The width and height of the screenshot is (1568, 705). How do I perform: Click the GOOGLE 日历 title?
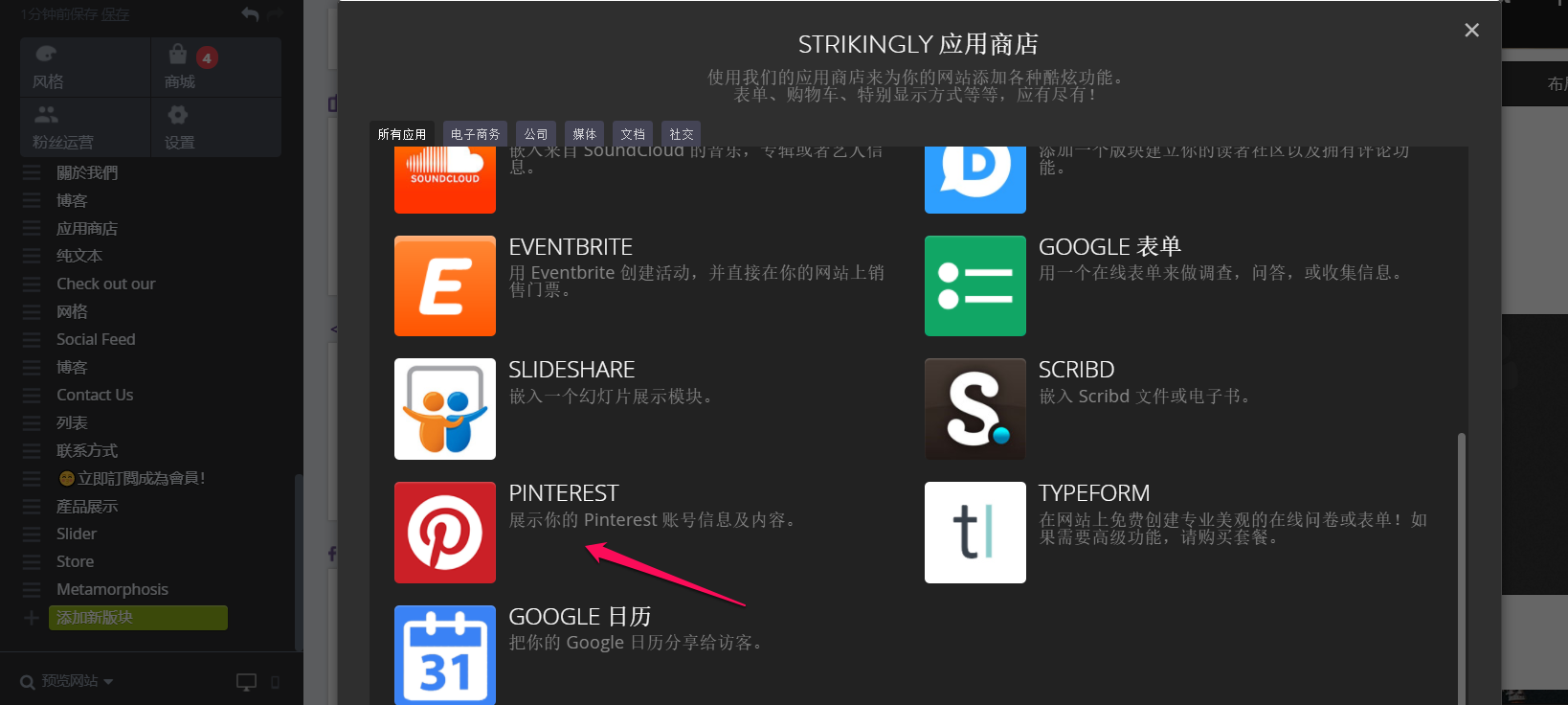pos(580,617)
